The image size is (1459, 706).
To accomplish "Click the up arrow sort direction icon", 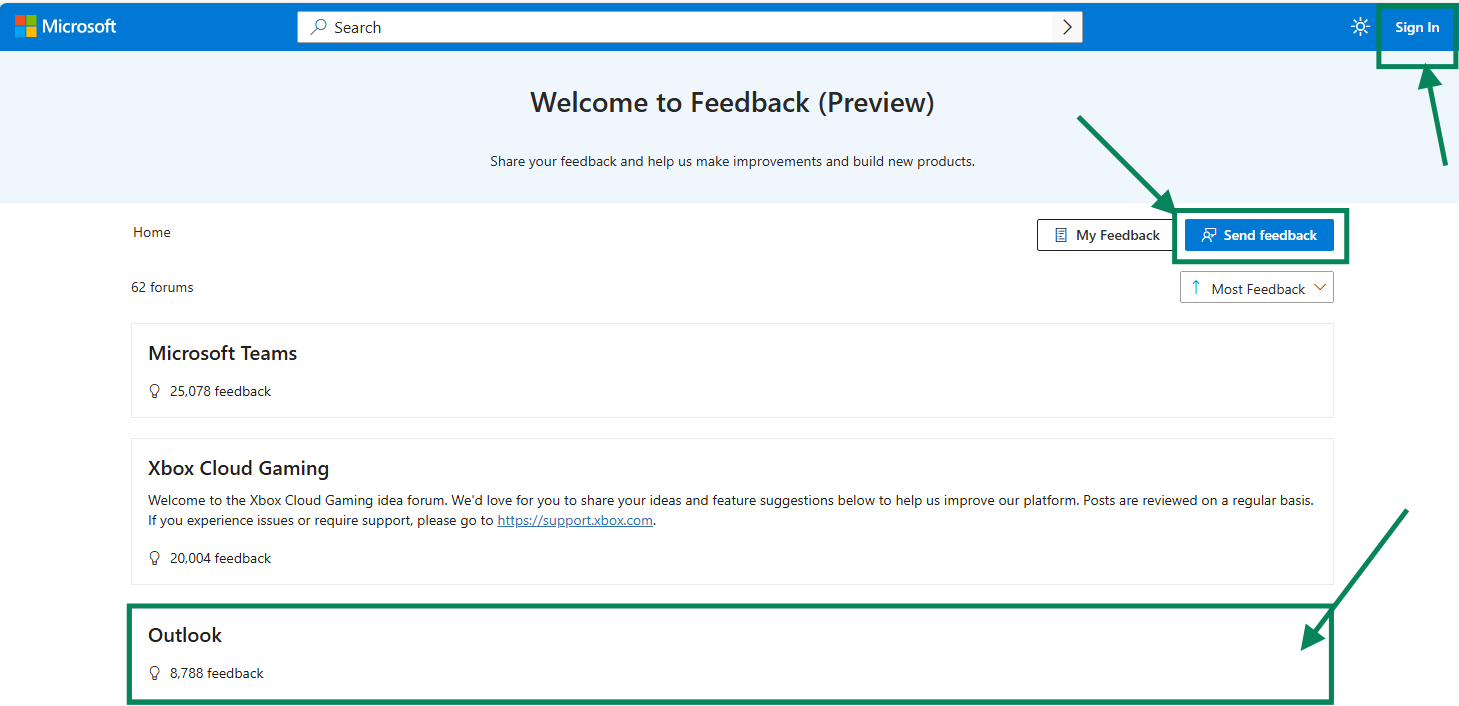I will point(1196,287).
